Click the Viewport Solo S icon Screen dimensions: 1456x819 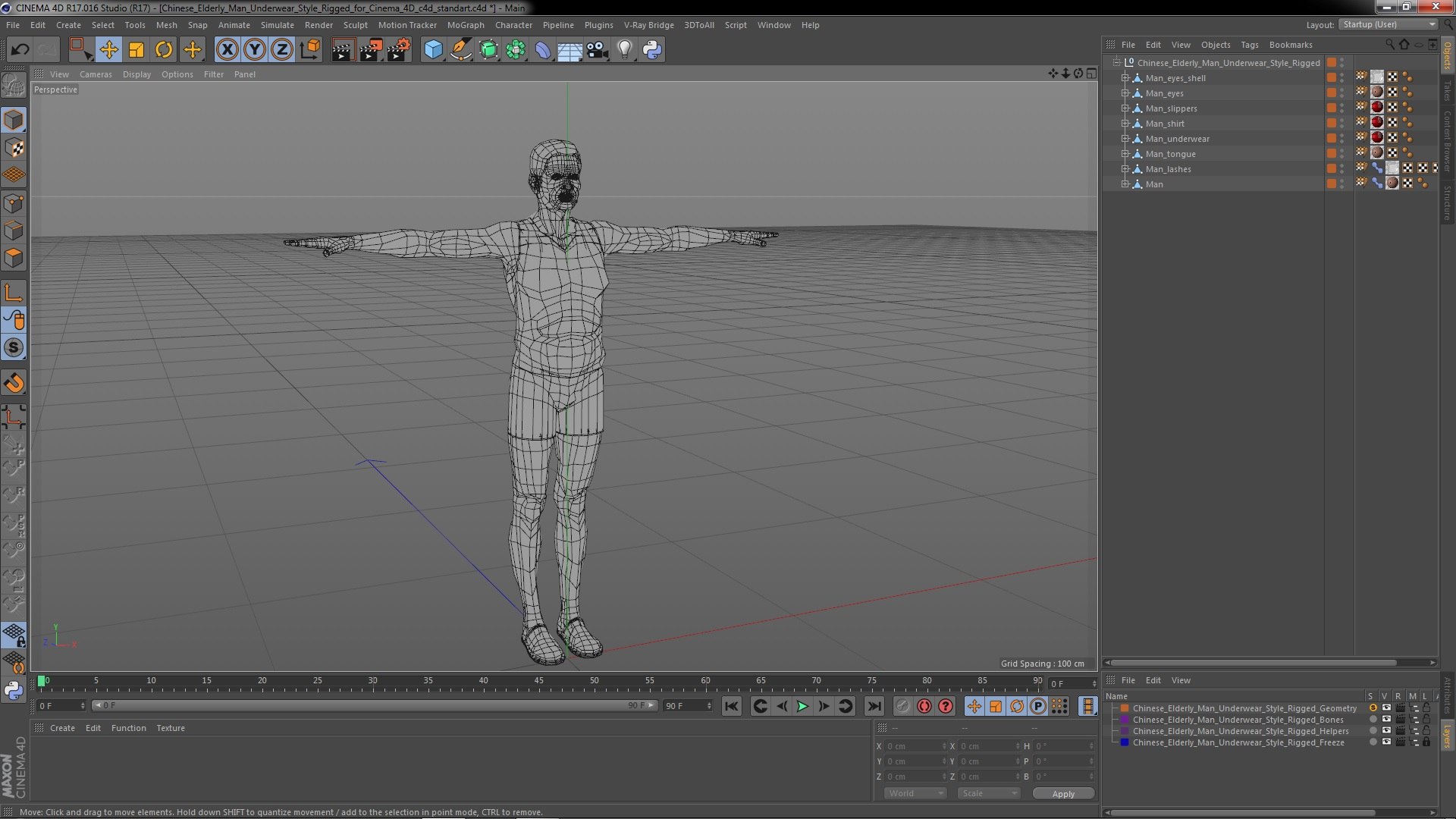14,347
